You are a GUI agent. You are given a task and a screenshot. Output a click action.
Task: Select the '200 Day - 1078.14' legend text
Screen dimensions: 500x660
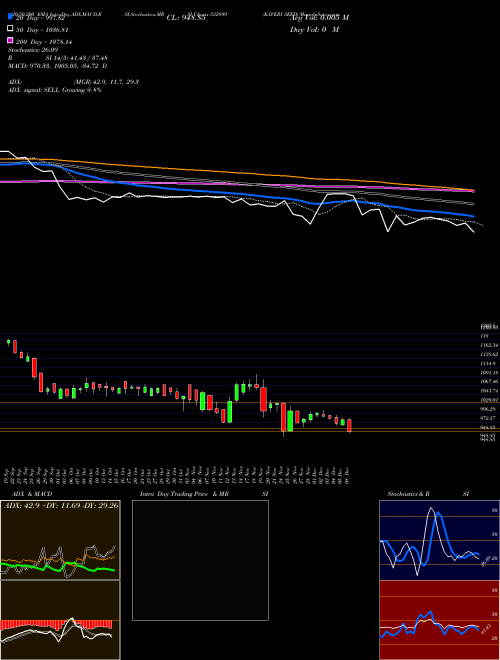click(44, 42)
